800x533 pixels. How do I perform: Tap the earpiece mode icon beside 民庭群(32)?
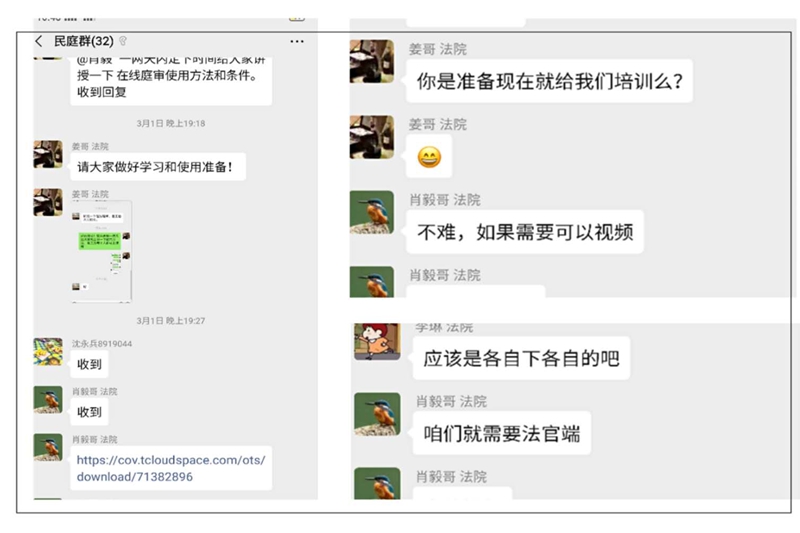click(x=123, y=41)
